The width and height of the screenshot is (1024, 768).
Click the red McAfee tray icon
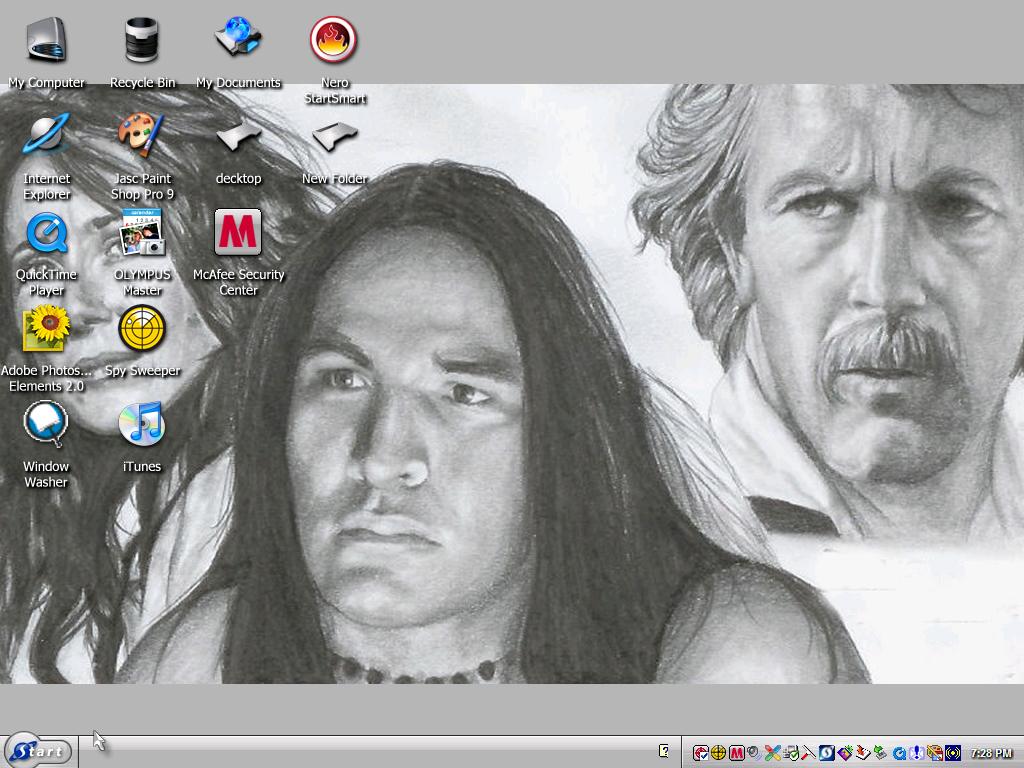(737, 753)
